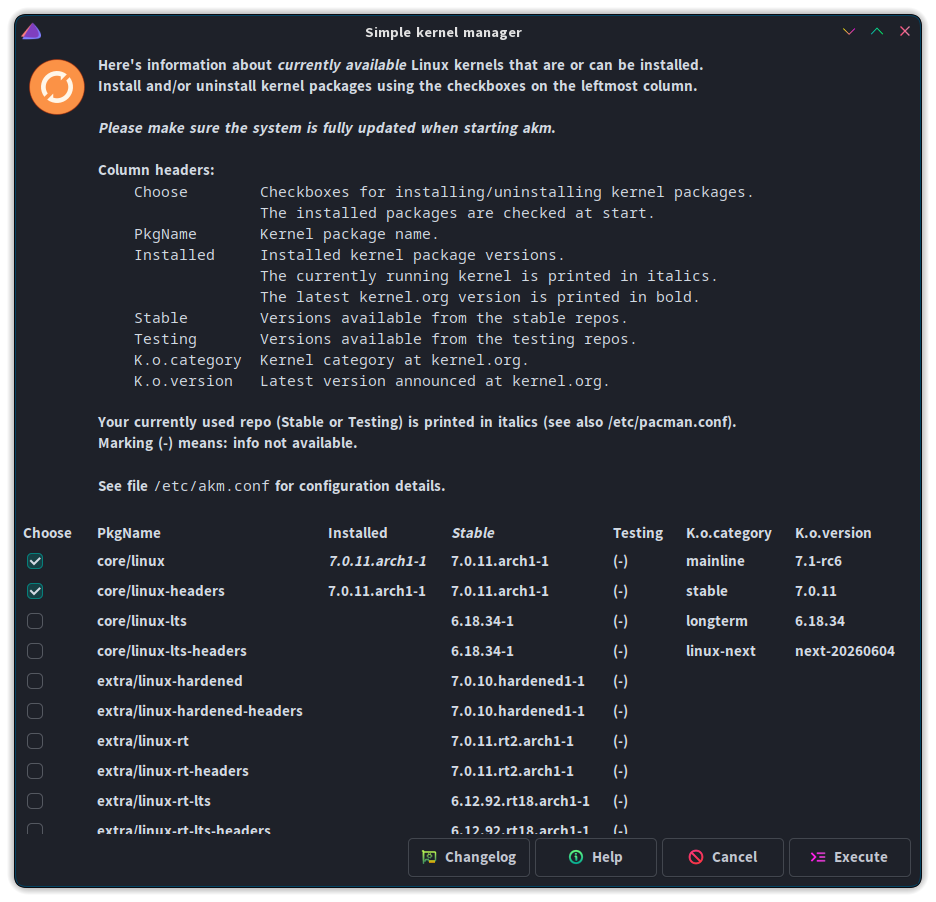
Task: Click the Cancel button
Action: (723, 857)
